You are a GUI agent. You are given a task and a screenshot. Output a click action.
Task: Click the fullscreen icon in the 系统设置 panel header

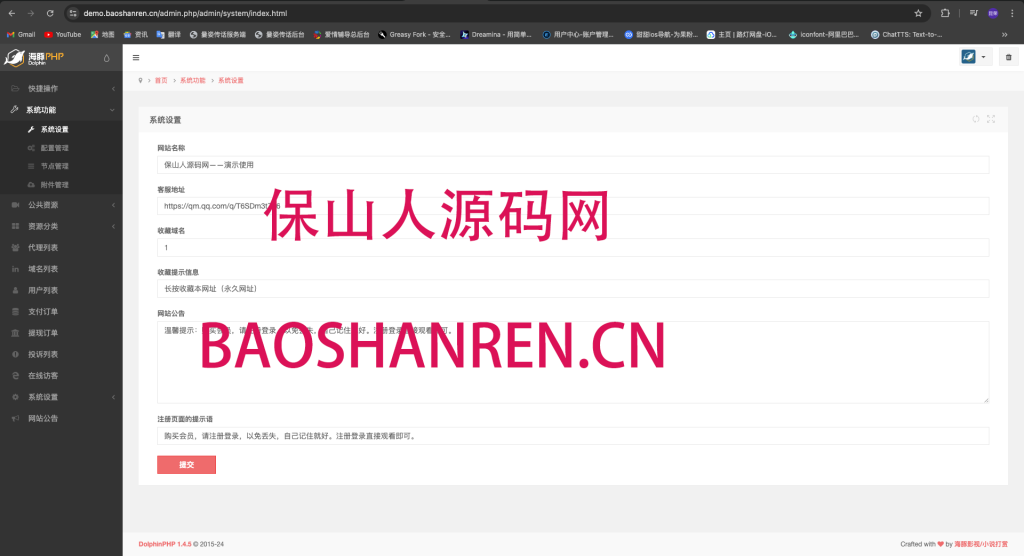coord(991,119)
